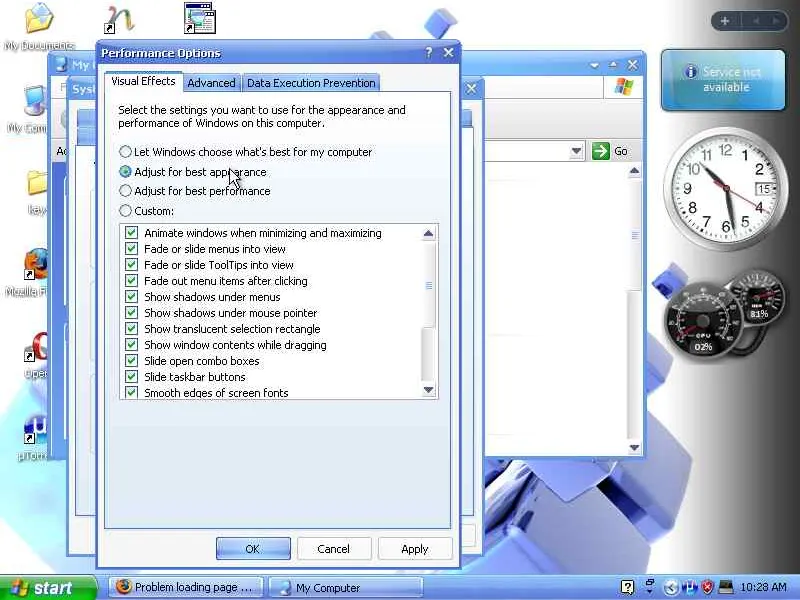This screenshot has height=600, width=800.
Task: Toggle Show shadows under mouse pointer checkbox
Action: [132, 313]
